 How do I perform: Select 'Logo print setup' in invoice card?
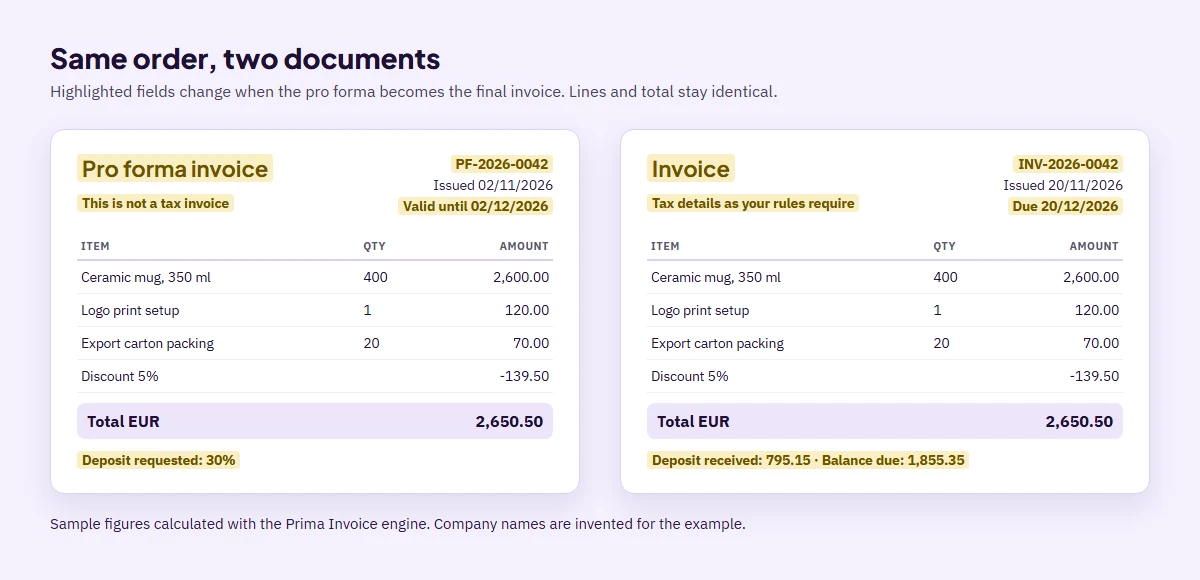click(x=700, y=310)
